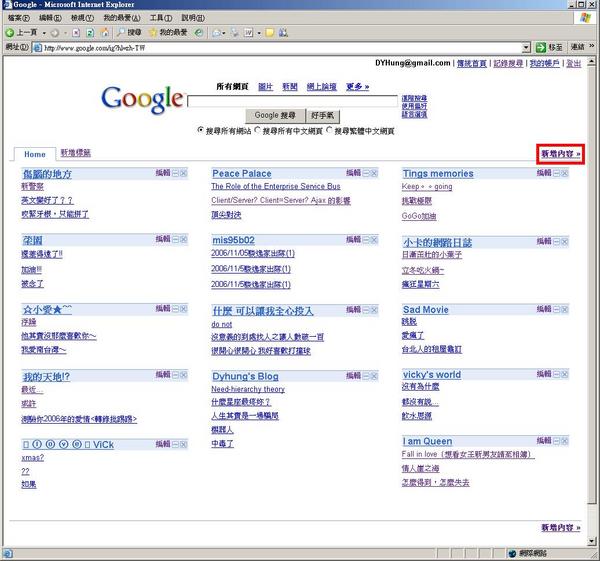Open the 我的最愛 star favorites pane

point(168,33)
